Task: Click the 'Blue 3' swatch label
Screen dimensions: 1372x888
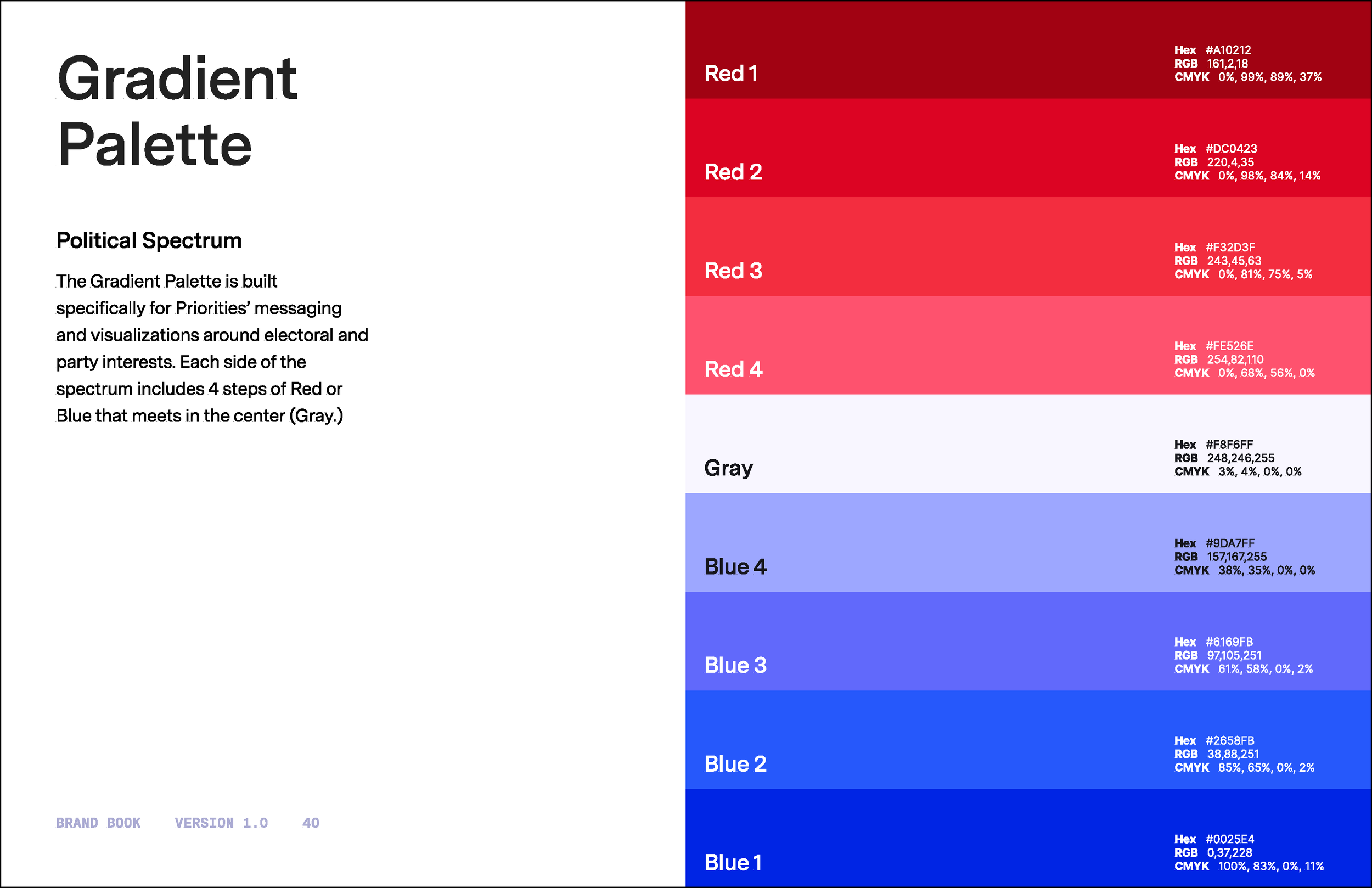Action: pyautogui.click(x=735, y=665)
